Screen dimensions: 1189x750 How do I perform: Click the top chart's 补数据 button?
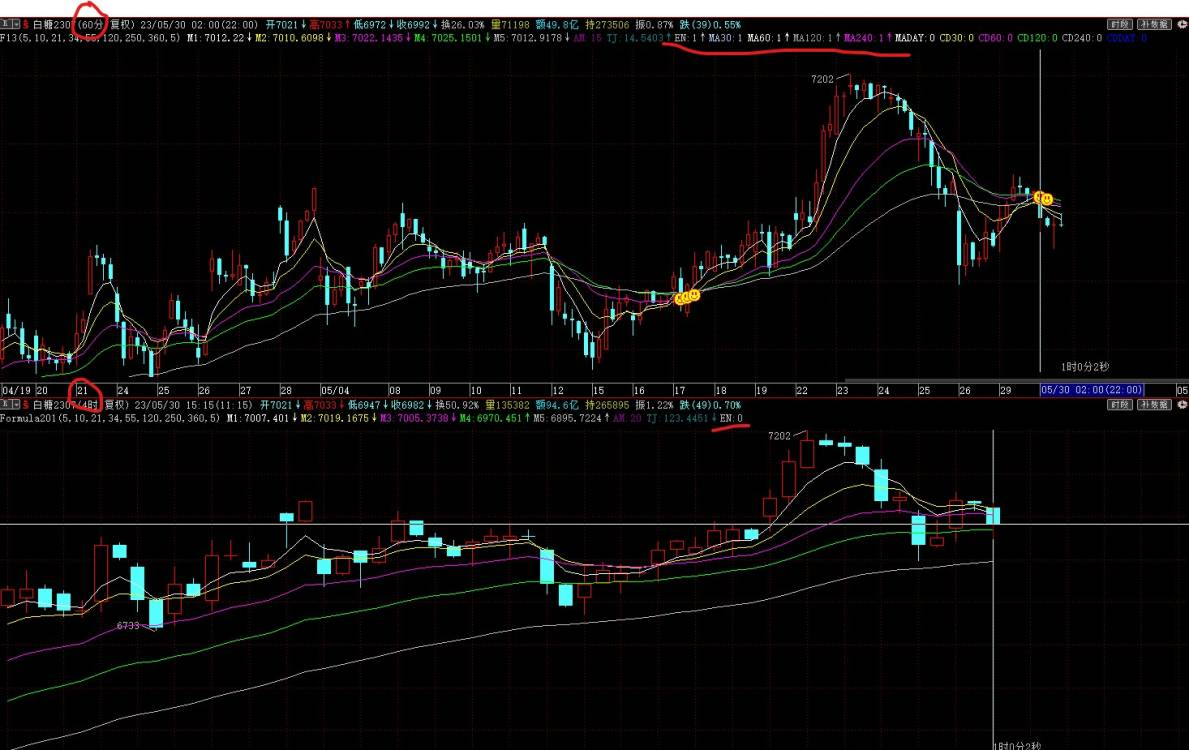pyautogui.click(x=1154, y=24)
